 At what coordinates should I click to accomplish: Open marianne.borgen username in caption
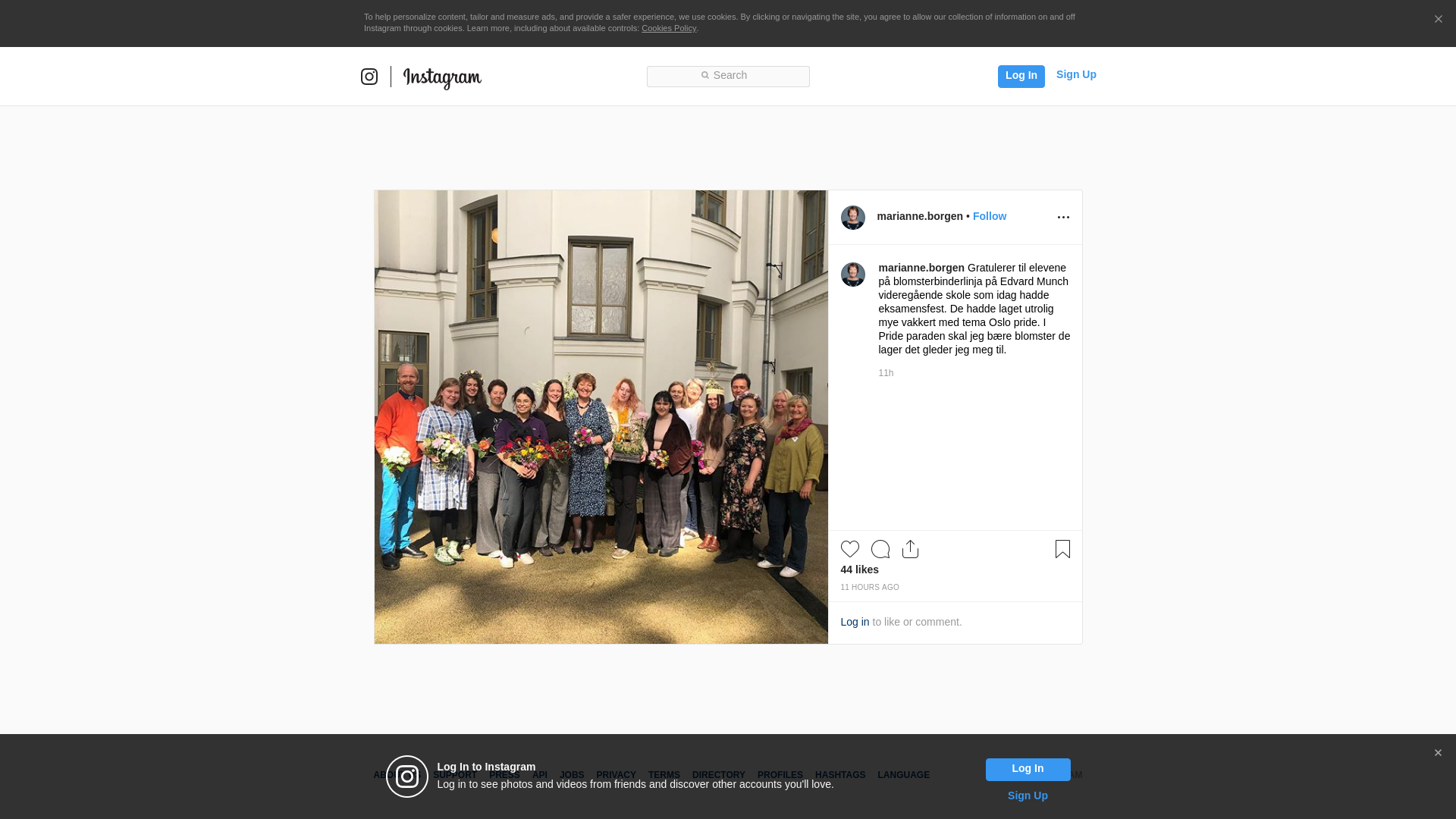pos(921,268)
